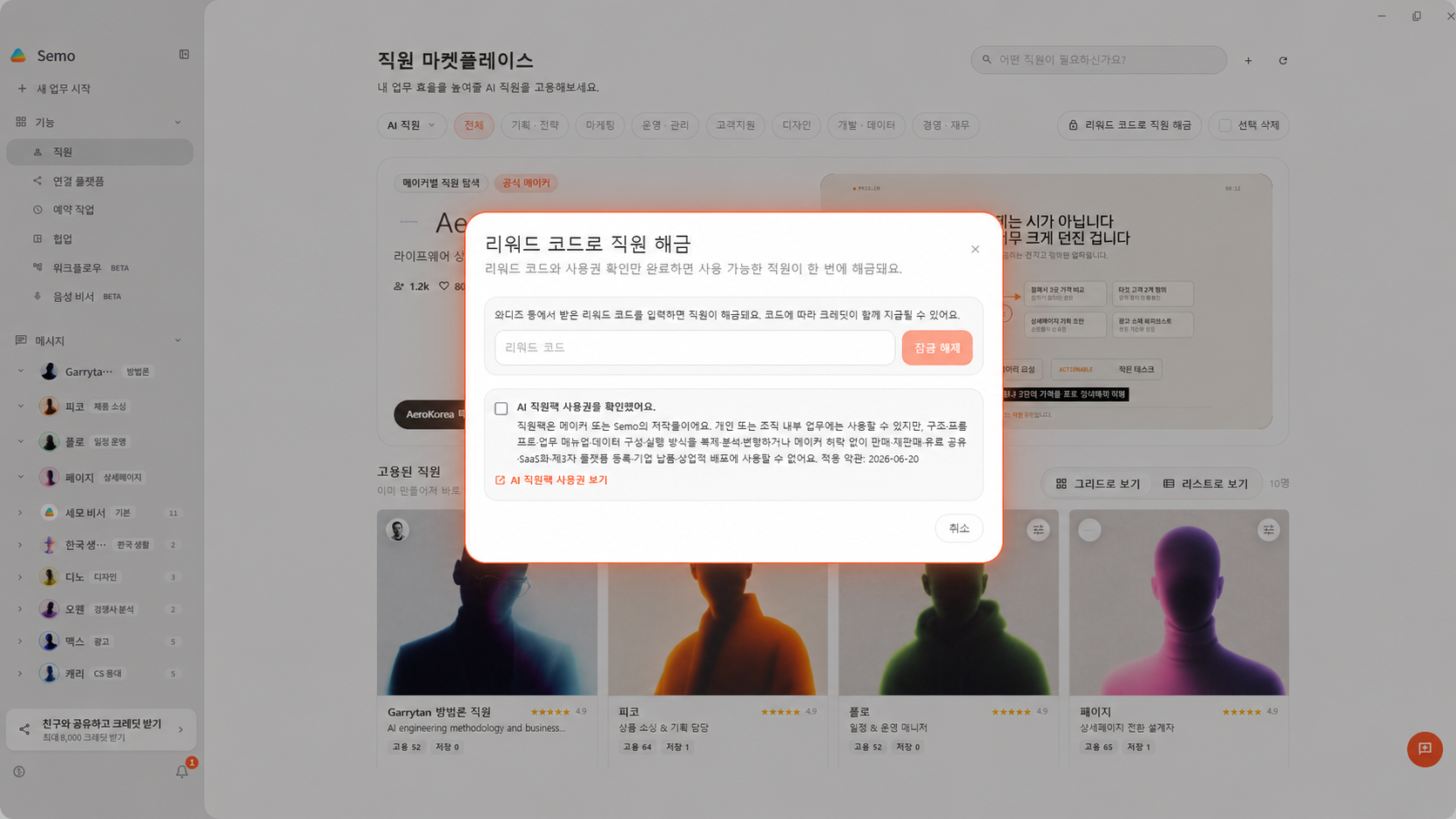Image resolution: width=1456 pixels, height=819 pixels.
Task: Click the 메이커별 직원 탐색 tag
Action: point(441,183)
